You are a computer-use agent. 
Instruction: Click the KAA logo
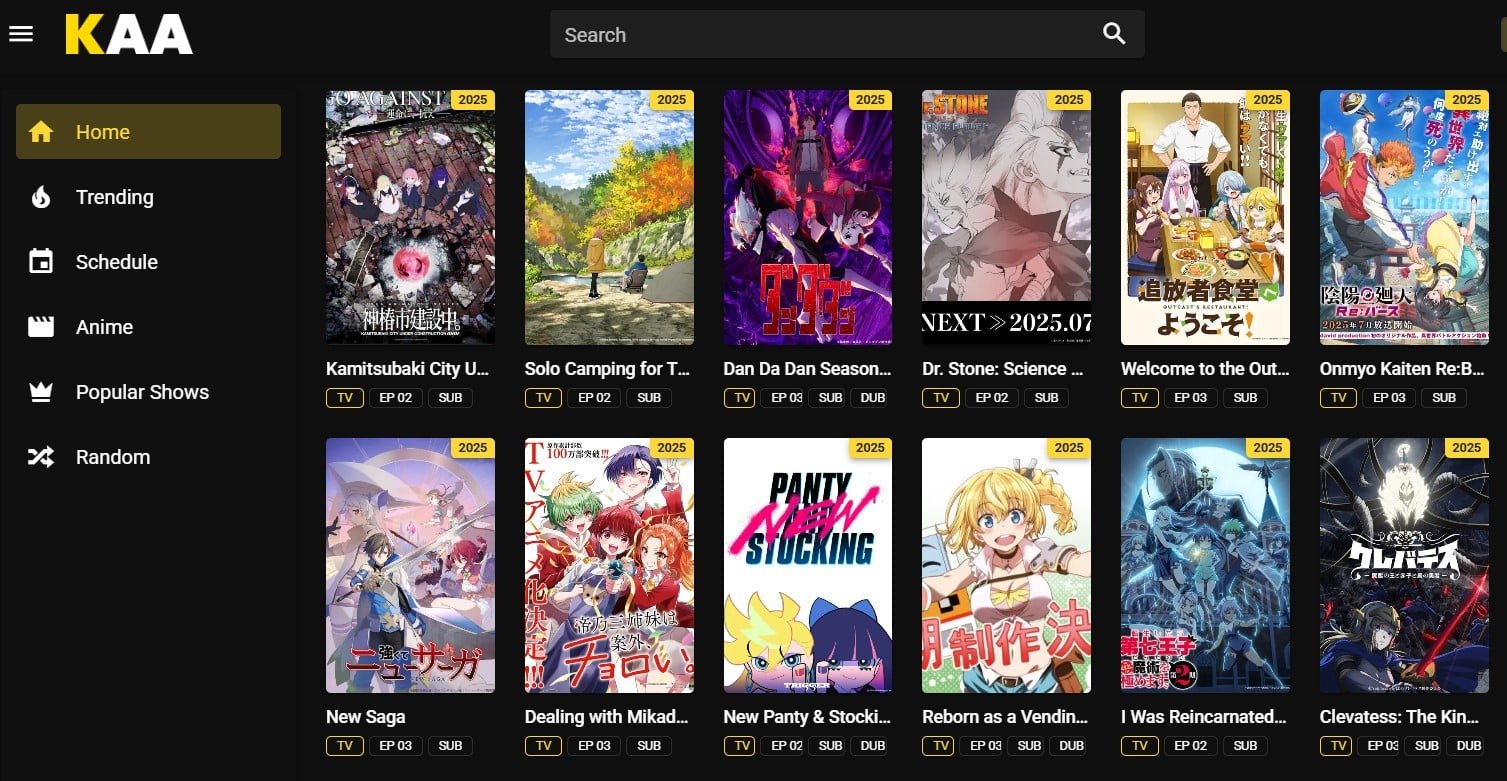click(129, 34)
